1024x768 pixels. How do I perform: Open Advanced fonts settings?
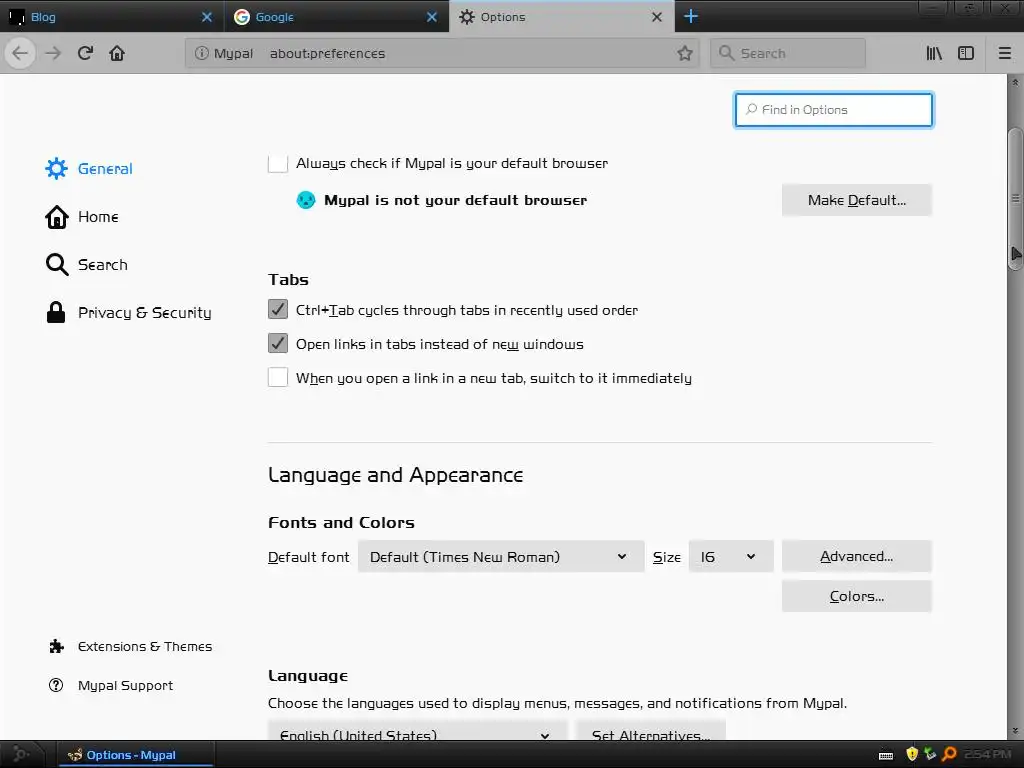(857, 556)
